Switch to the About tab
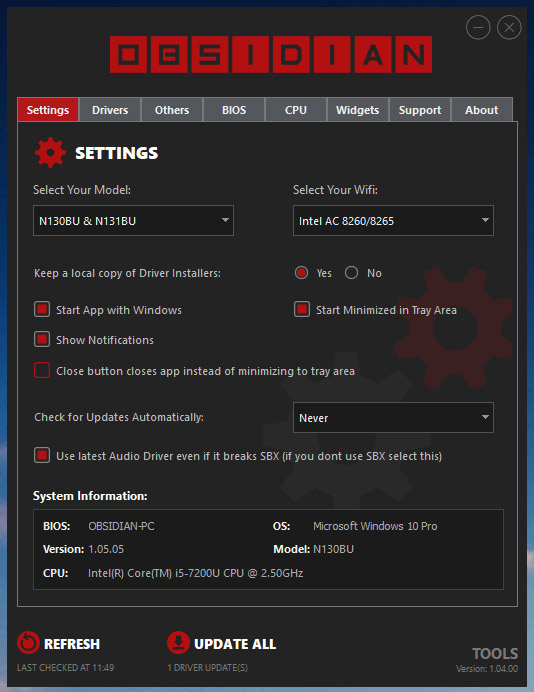This screenshot has height=692, width=534. point(481,110)
